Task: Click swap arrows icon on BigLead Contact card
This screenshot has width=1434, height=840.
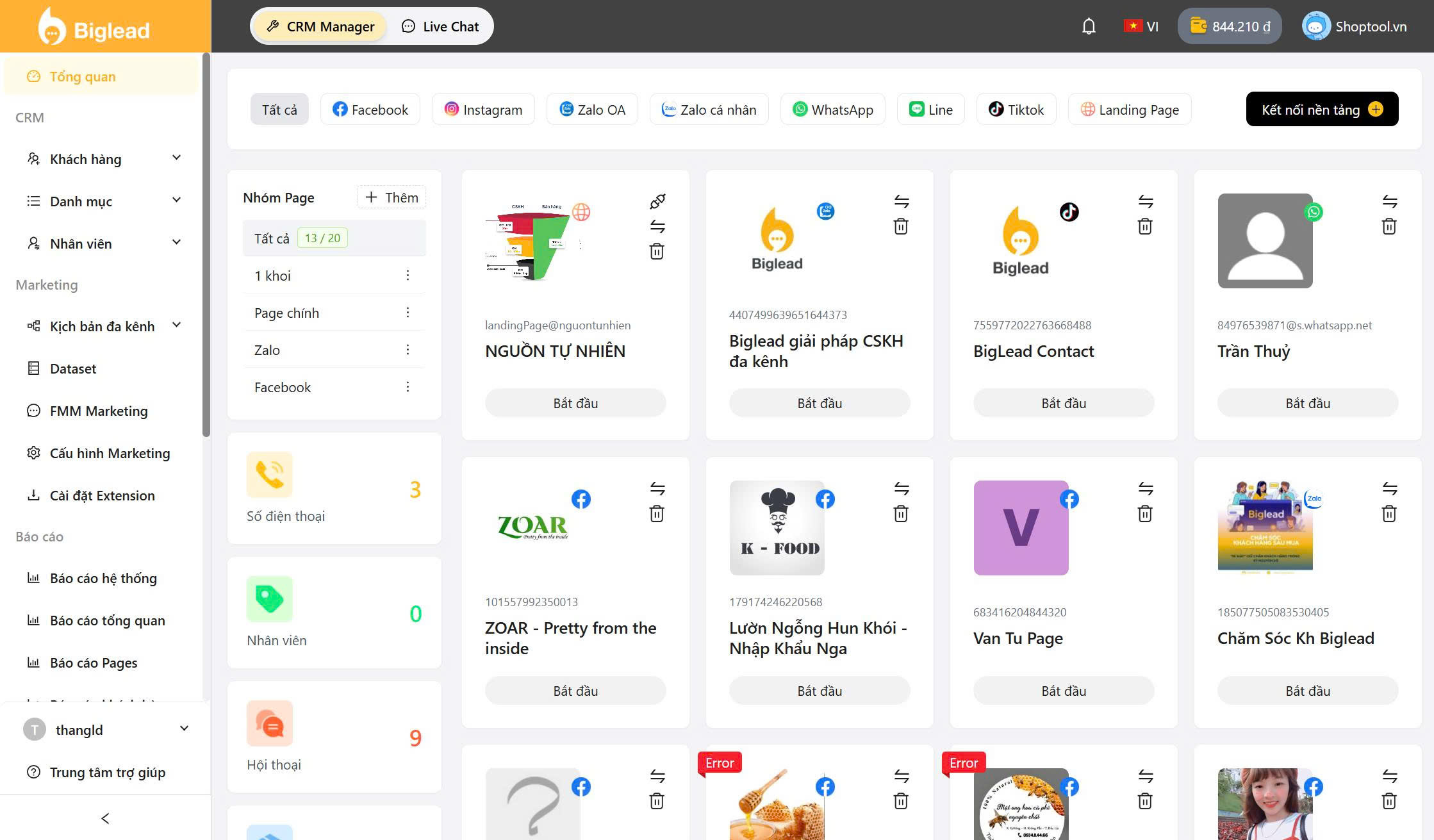Action: 1145,201
